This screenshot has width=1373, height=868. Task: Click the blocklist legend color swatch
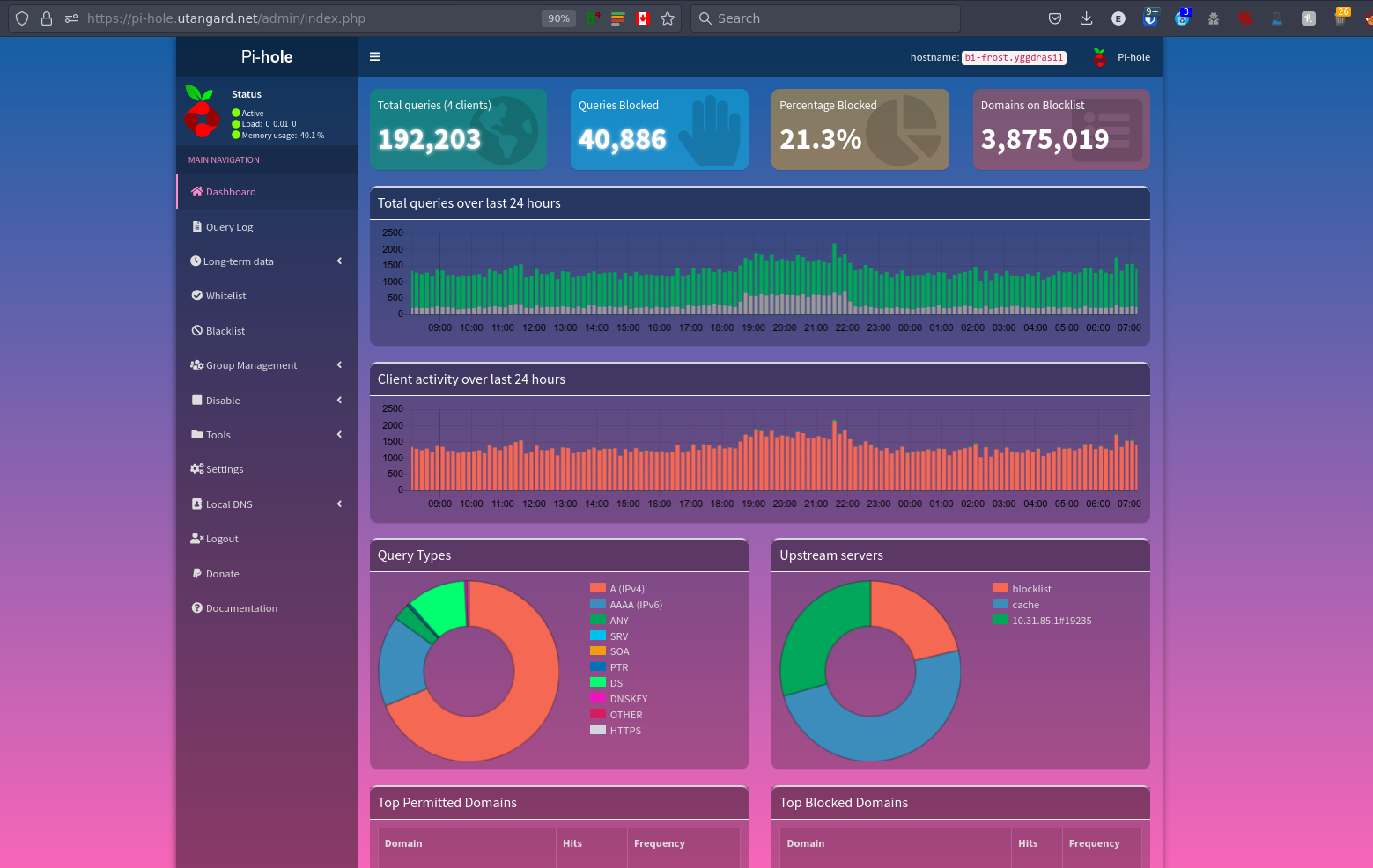(1000, 588)
